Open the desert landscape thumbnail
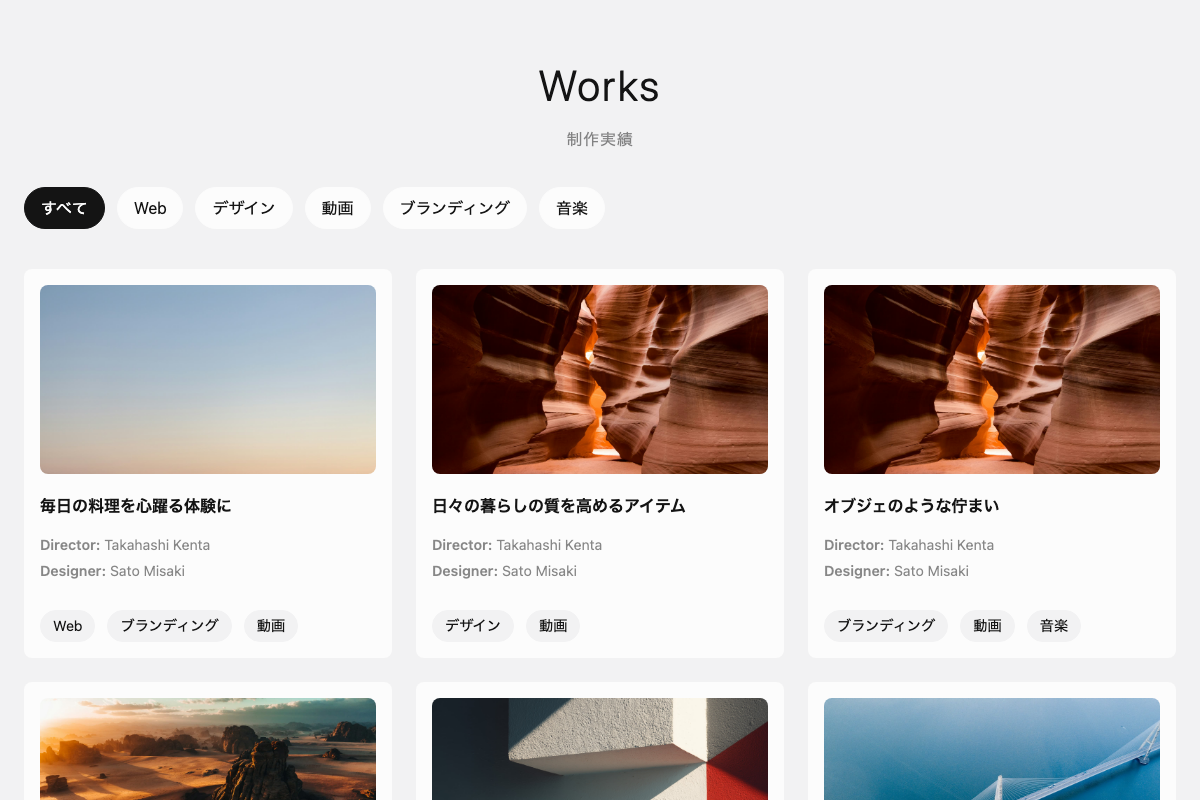Viewport: 1200px width, 800px height. tap(208, 749)
